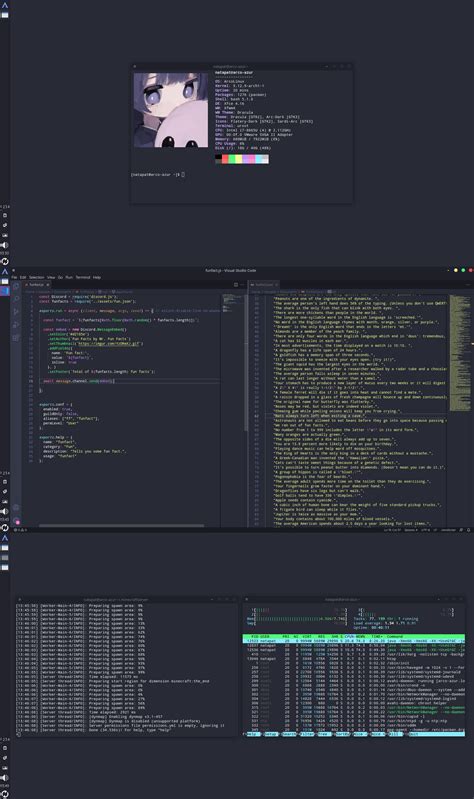This screenshot has height=799, width=474.
Task: Open the View menu in VS Code
Action: [x=51, y=278]
